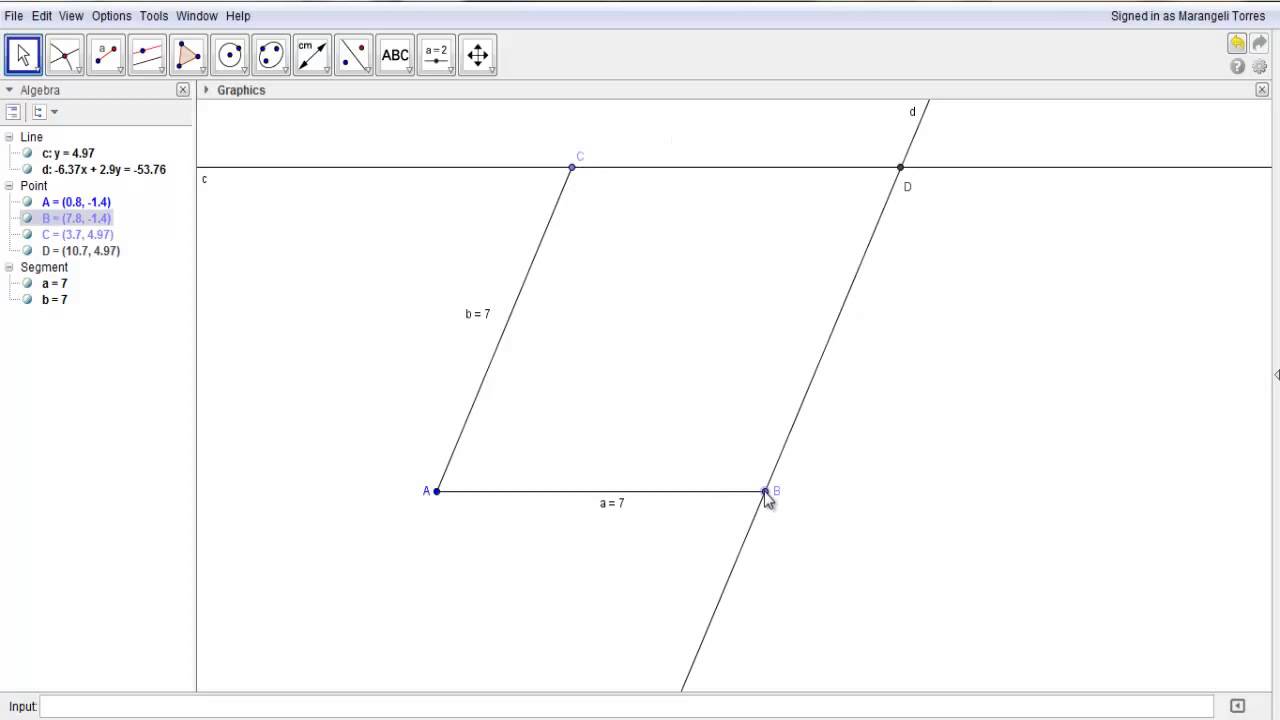Select the ABC Insert Text tool
This screenshot has height=720, width=1280.
[x=395, y=55]
